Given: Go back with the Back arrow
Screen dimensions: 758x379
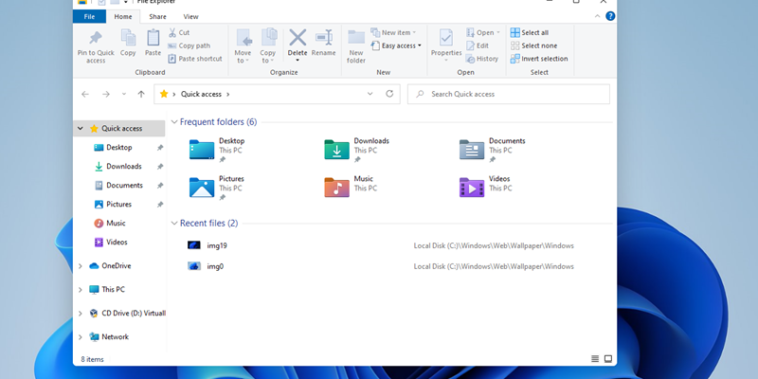Looking at the screenshot, I should (x=85, y=94).
